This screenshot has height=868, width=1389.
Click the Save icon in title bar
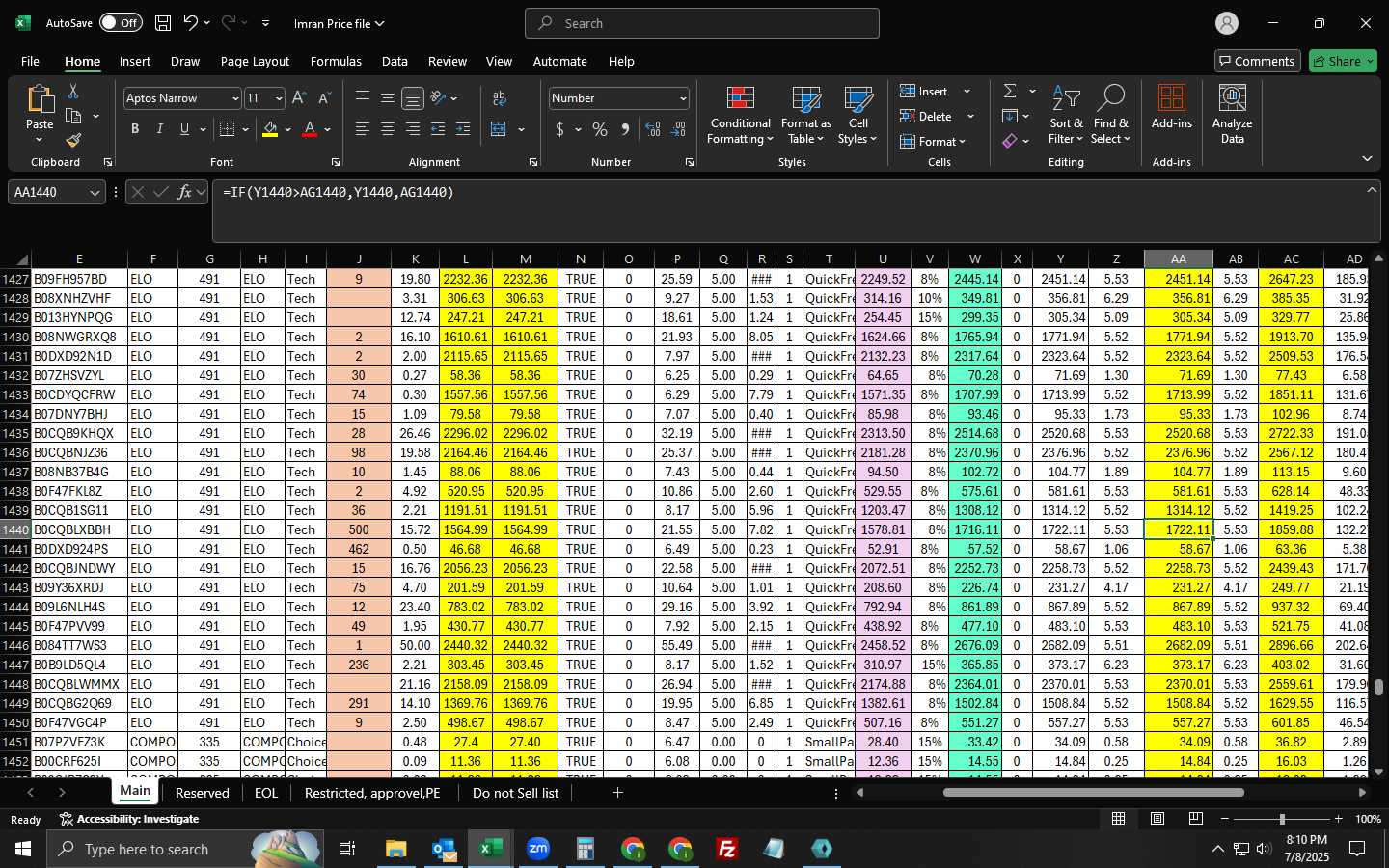click(x=163, y=23)
